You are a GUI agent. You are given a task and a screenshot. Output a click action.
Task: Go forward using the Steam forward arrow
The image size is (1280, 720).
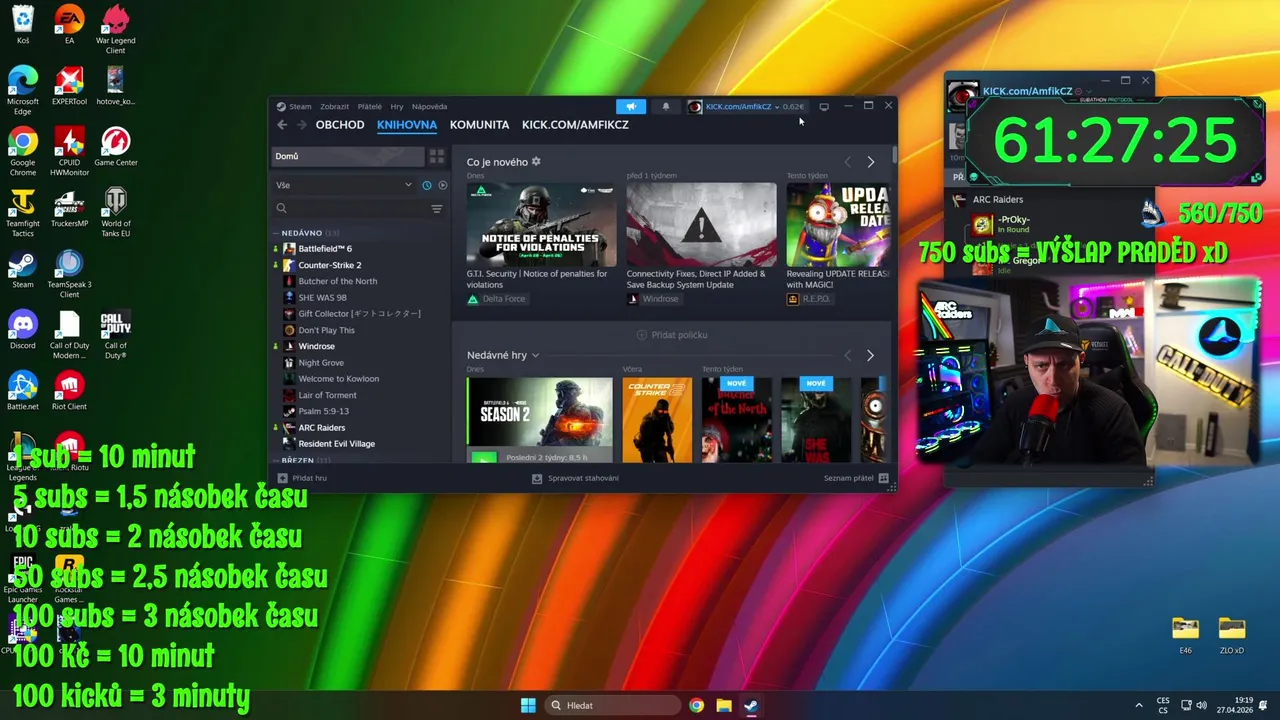301,125
